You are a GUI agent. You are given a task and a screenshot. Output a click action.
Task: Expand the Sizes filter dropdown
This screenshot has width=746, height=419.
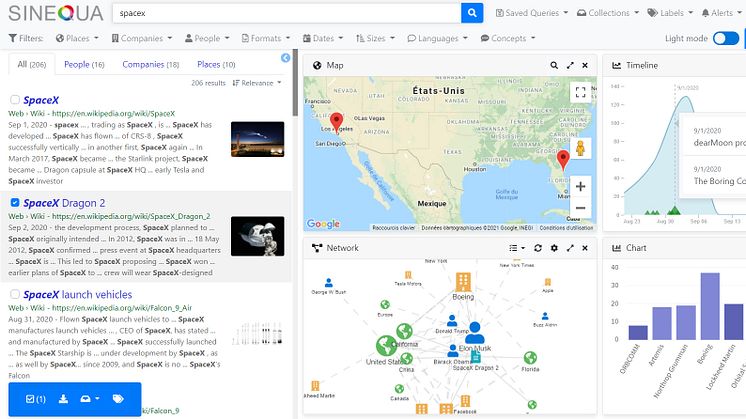[375, 38]
